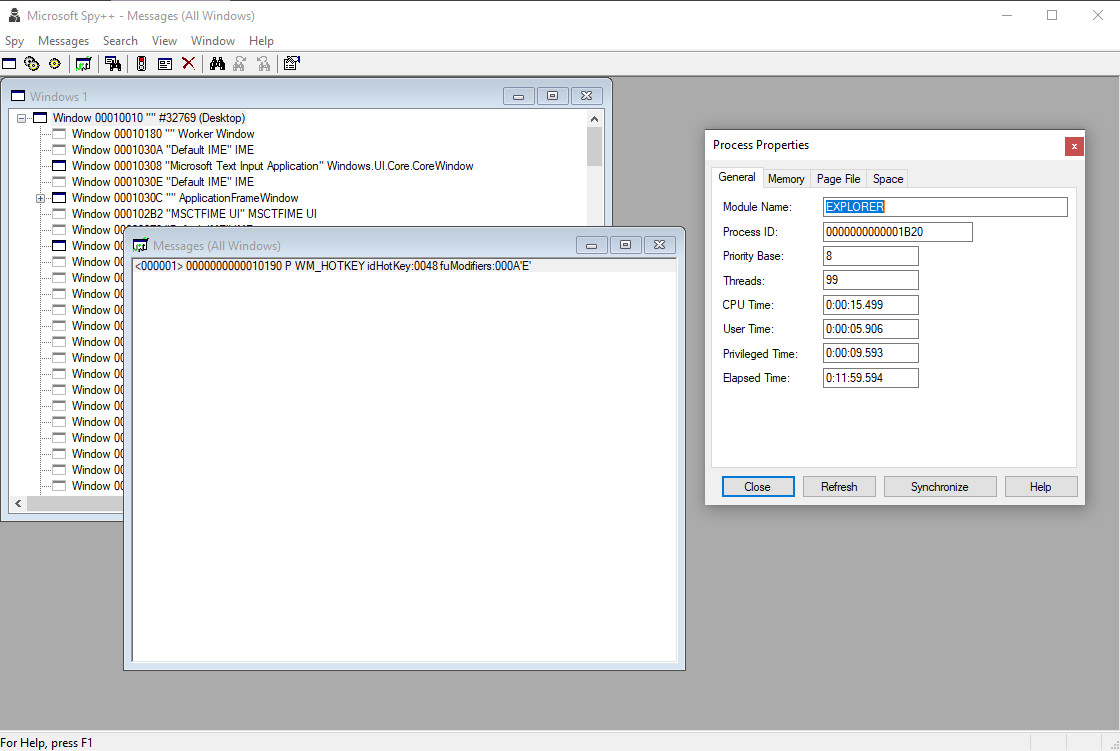The height and width of the screenshot is (751, 1120).
Task: Click the User Time field
Action: (871, 329)
